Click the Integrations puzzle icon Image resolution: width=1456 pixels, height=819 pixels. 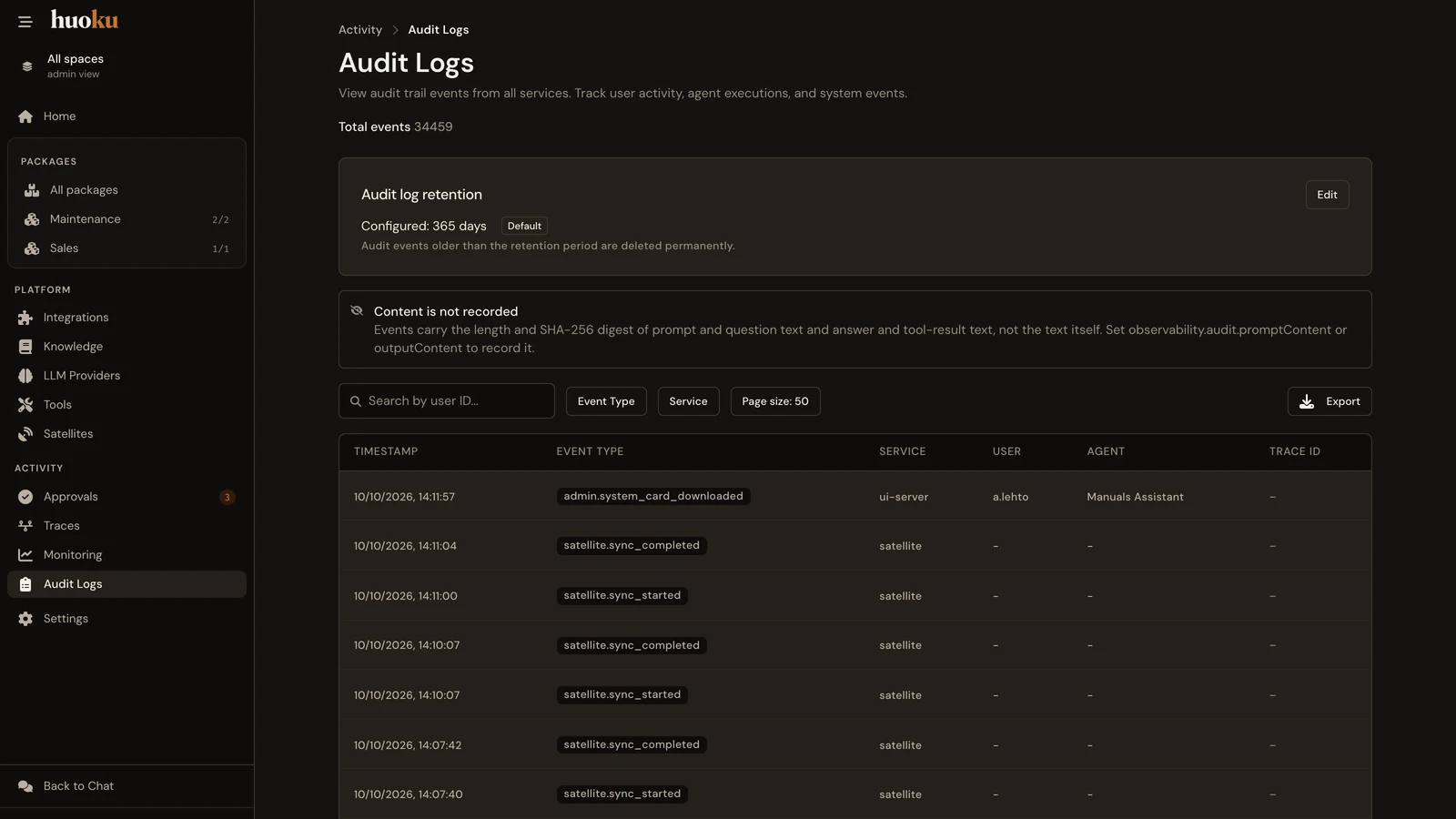[25, 318]
